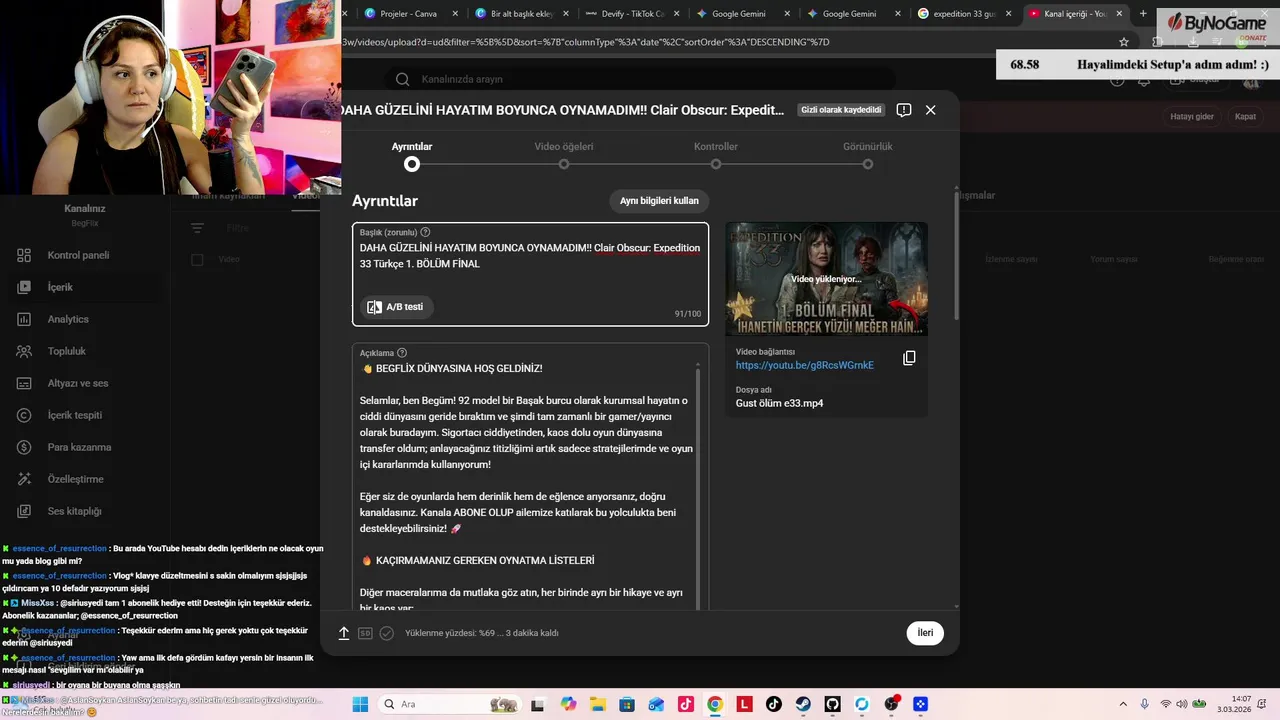Open Ses kitaplığı in sidebar
The height and width of the screenshot is (720, 1280).
pos(85,511)
